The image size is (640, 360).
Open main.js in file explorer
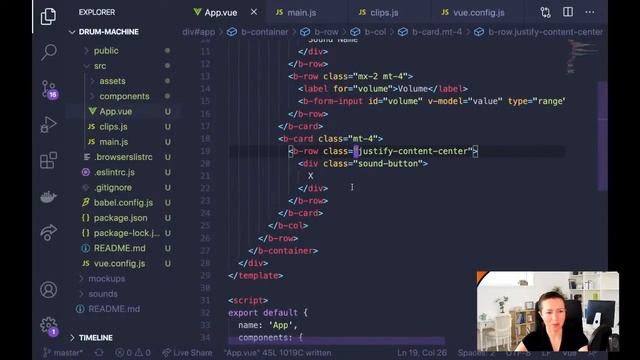pos(113,142)
